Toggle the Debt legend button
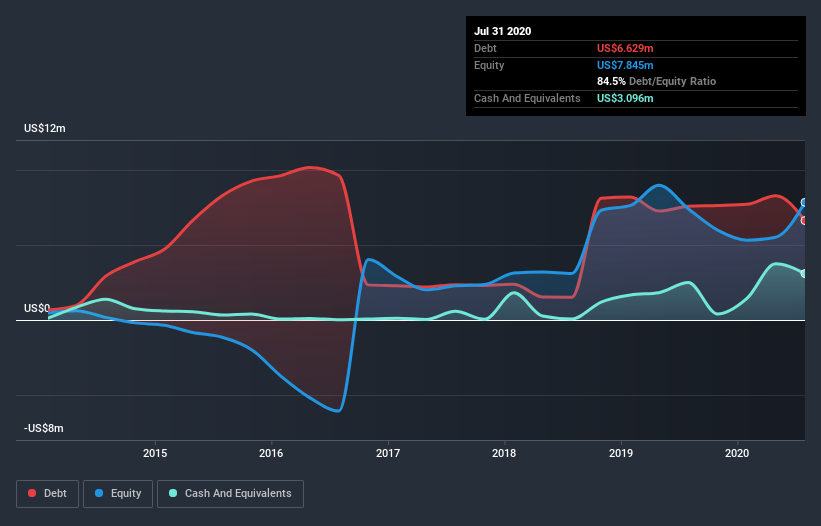The image size is (821, 526). pos(48,494)
